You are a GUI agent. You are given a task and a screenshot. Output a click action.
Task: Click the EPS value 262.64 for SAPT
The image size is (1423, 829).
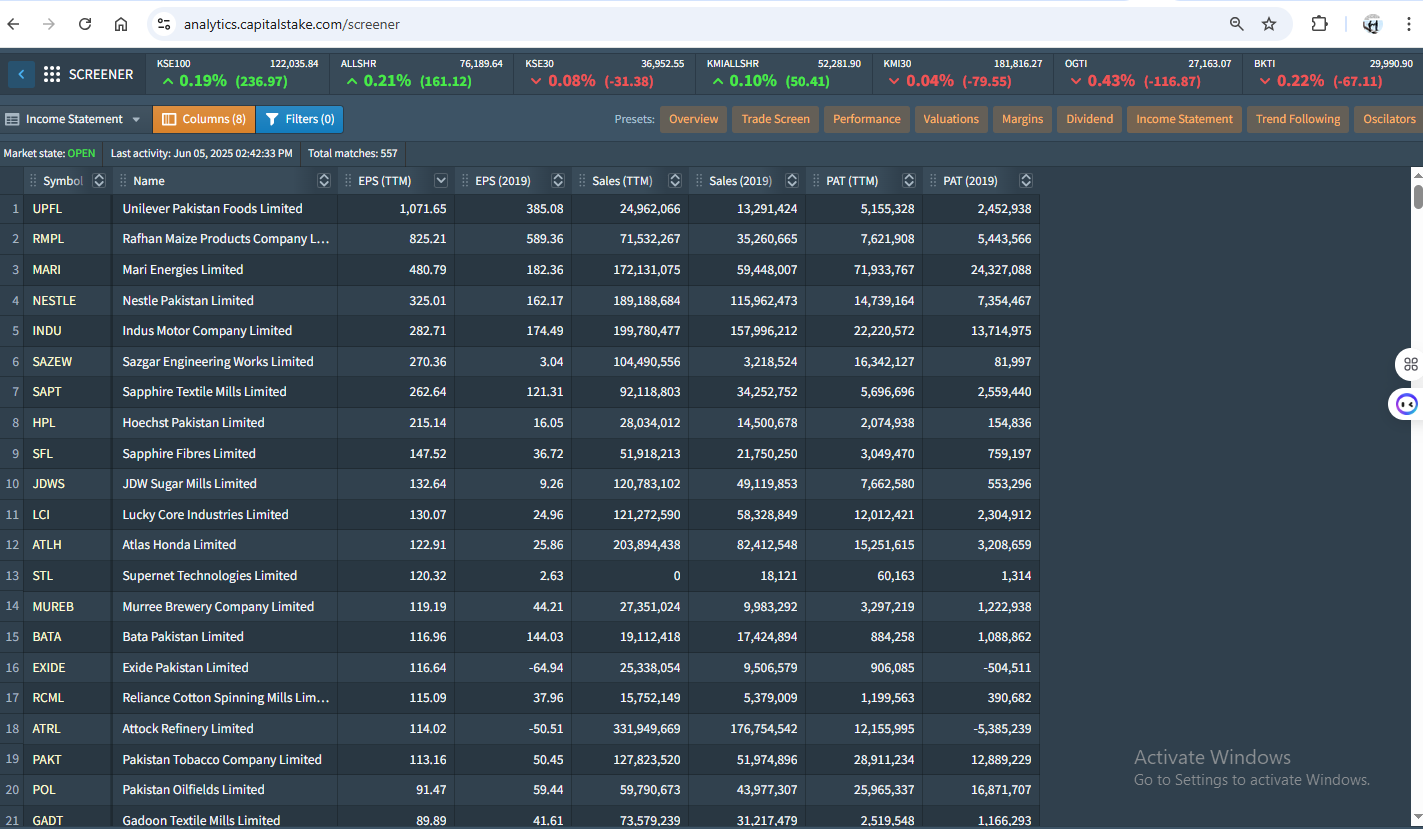428,392
